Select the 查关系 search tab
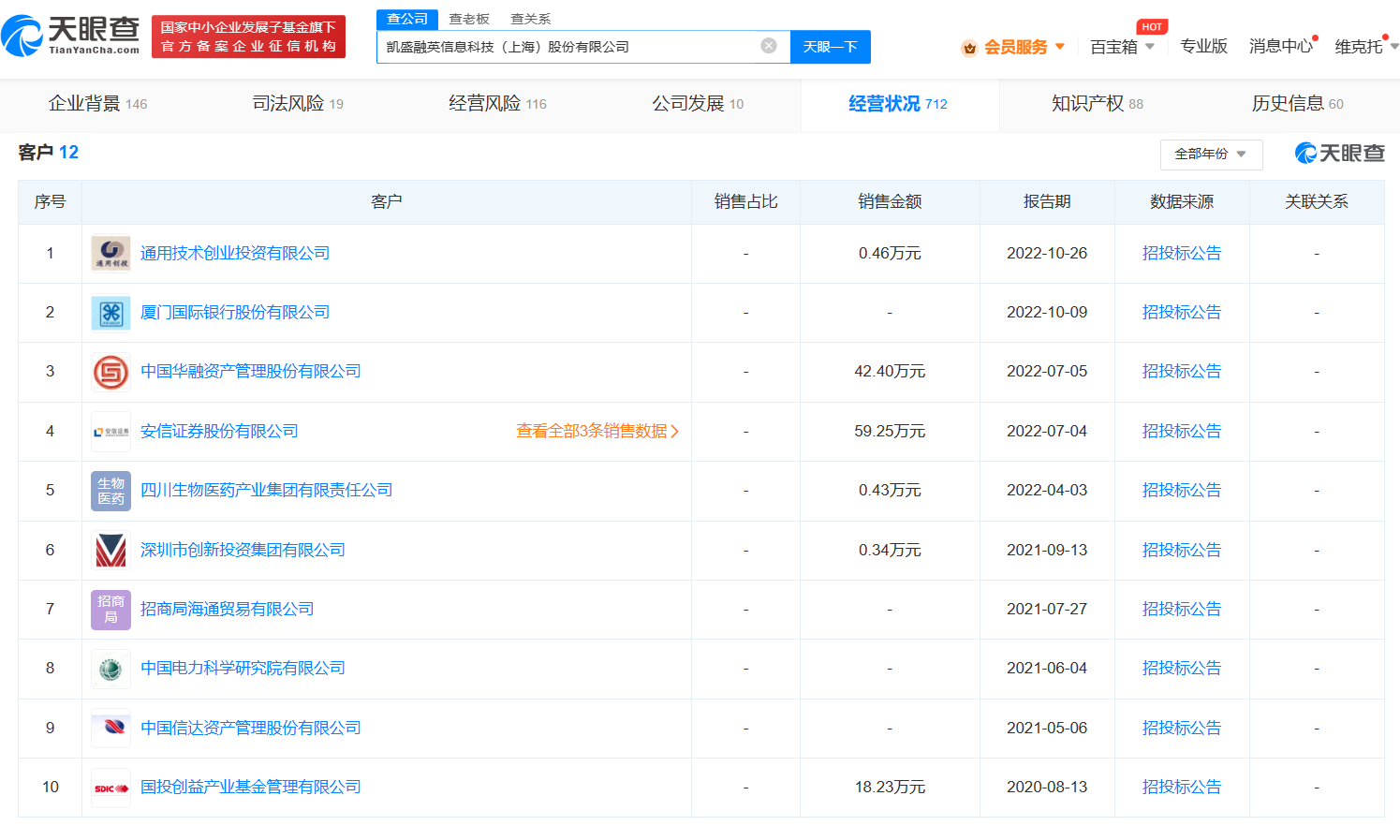 coord(531,19)
